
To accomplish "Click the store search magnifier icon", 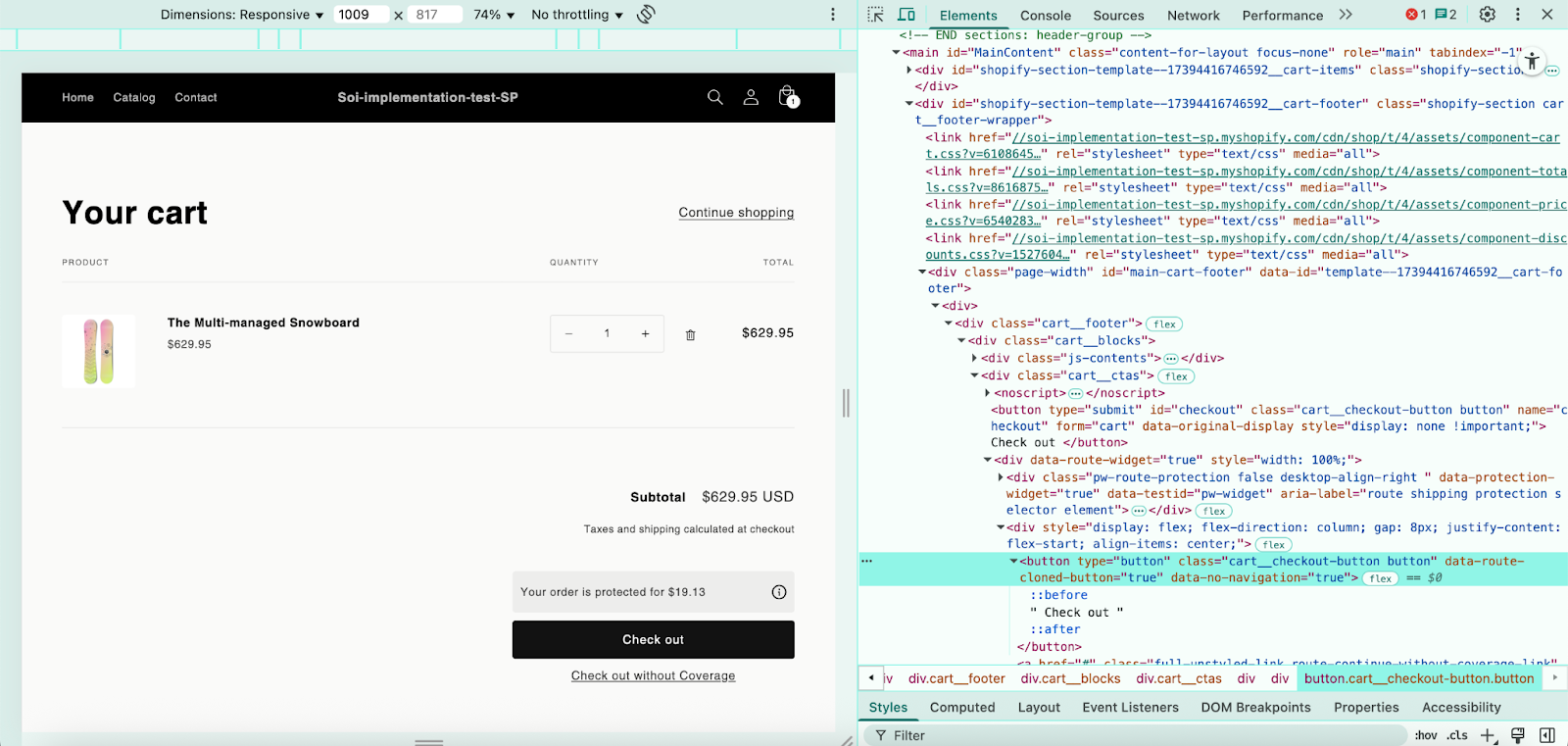I will (715, 97).
